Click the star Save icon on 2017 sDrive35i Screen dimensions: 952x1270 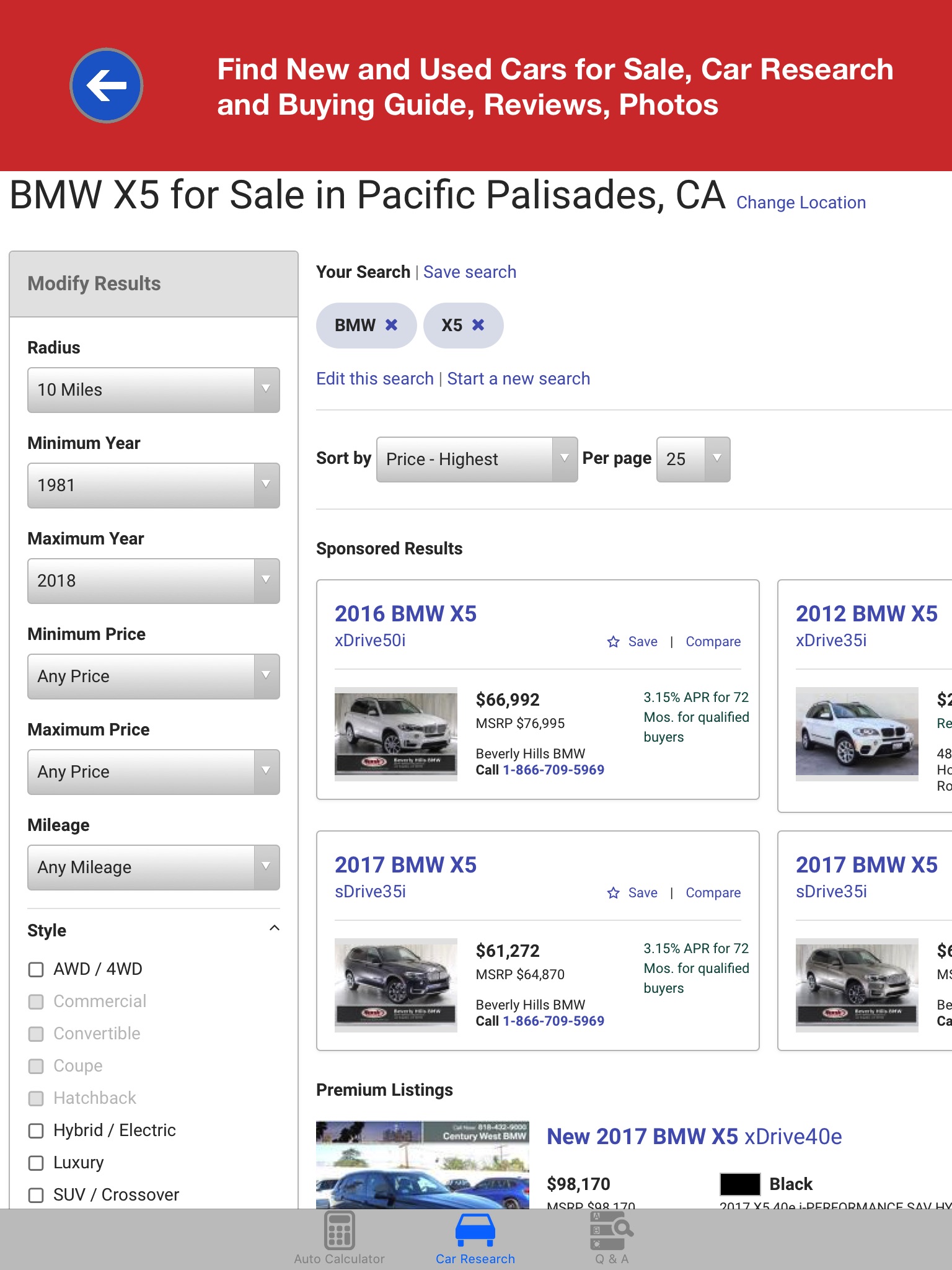click(614, 893)
